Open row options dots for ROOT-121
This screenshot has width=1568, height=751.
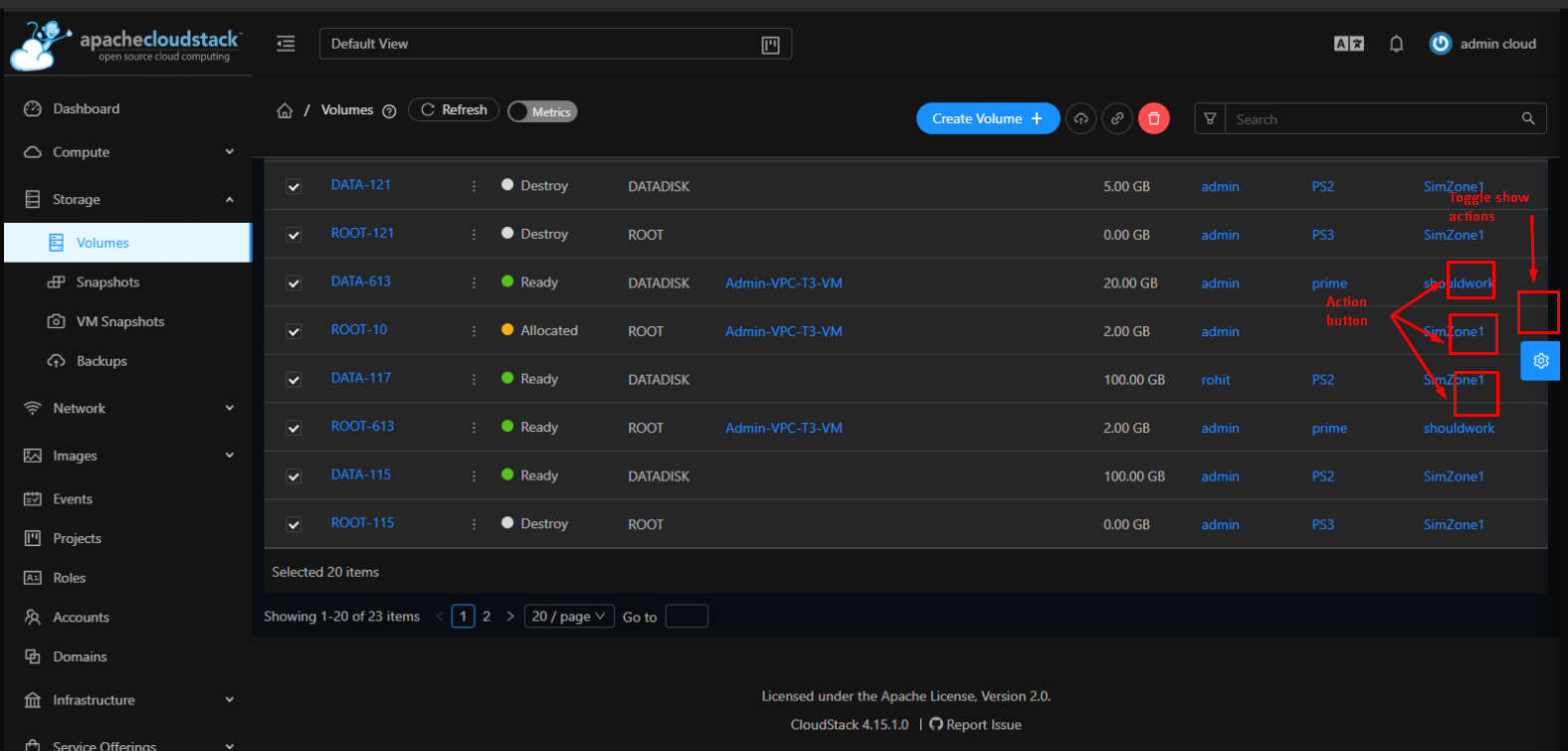click(x=474, y=235)
